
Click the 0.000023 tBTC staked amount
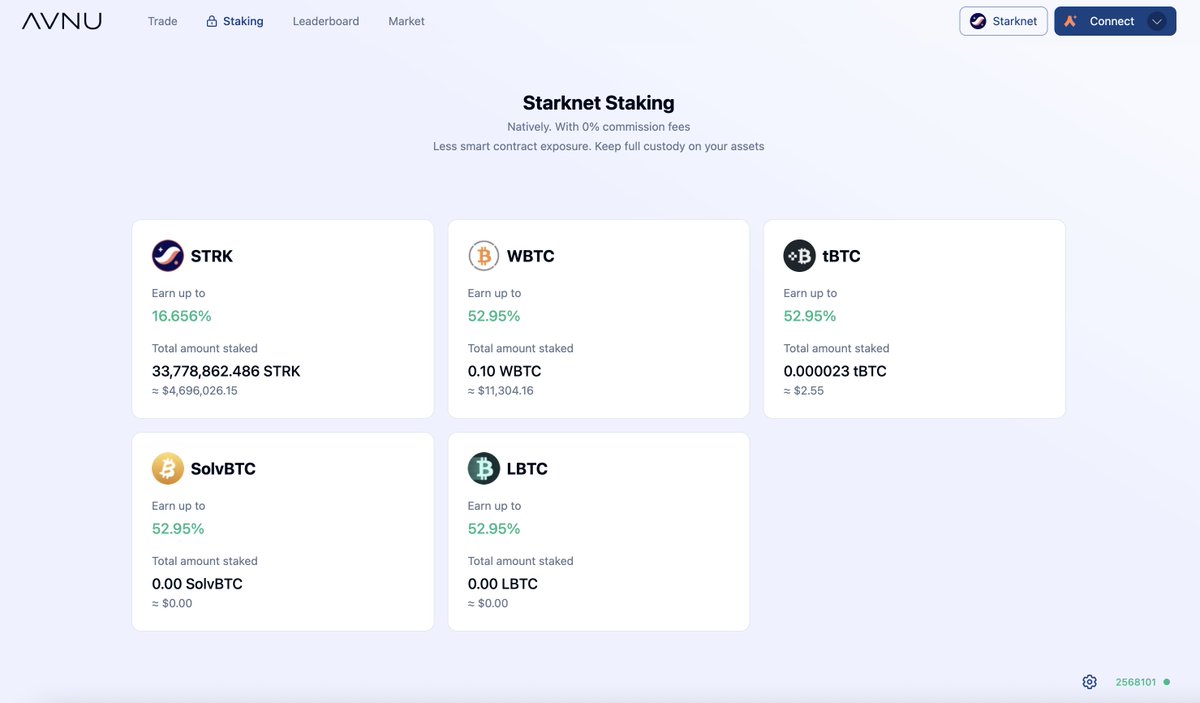coord(835,371)
